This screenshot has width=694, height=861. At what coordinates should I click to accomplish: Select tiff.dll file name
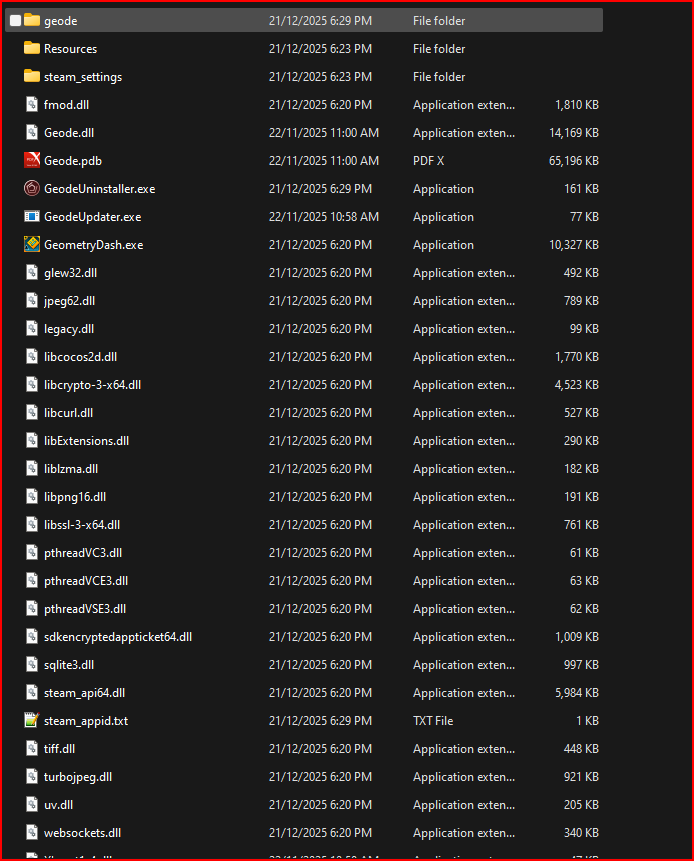tap(59, 749)
